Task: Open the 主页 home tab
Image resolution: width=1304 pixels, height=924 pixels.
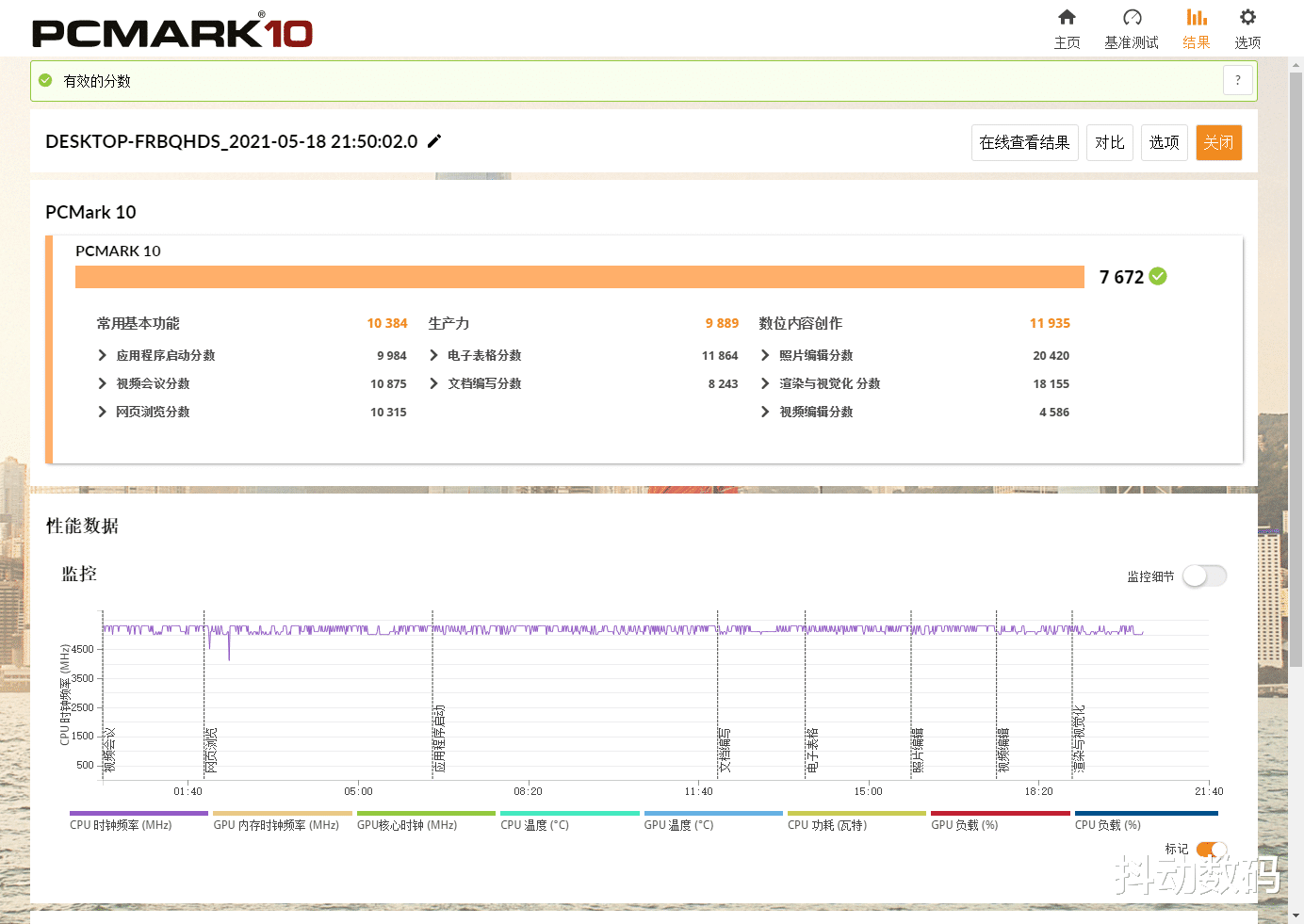Action: tap(1067, 29)
